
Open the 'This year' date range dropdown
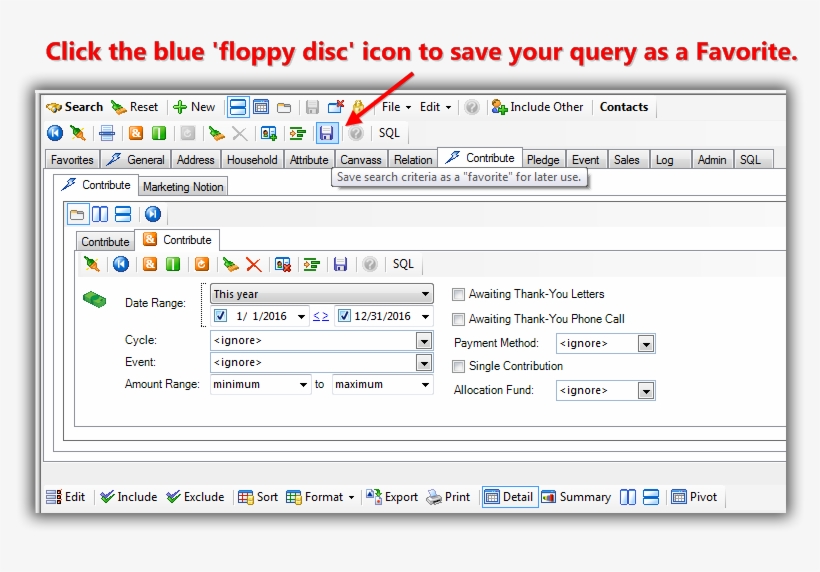(426, 294)
